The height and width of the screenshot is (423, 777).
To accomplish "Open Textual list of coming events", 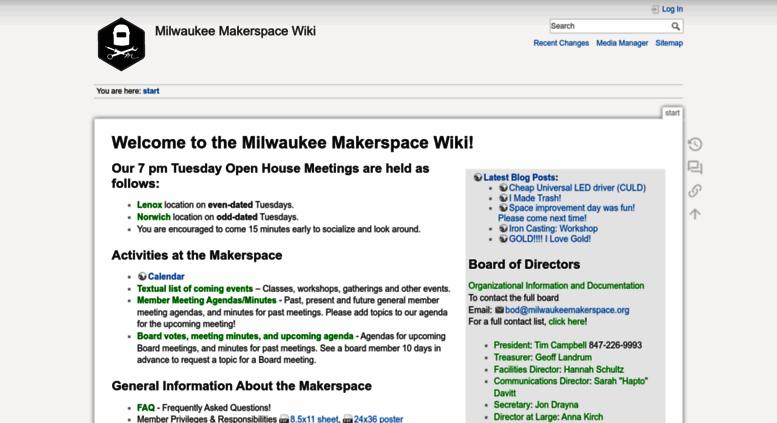I will click(195, 289).
